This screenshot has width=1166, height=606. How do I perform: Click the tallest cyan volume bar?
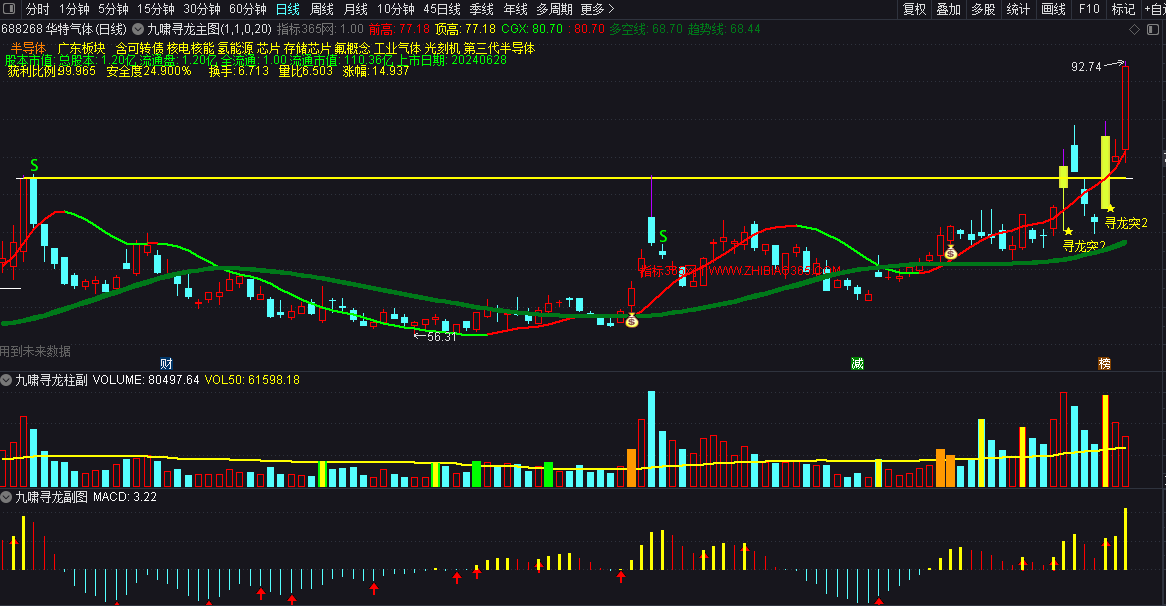pos(651,439)
